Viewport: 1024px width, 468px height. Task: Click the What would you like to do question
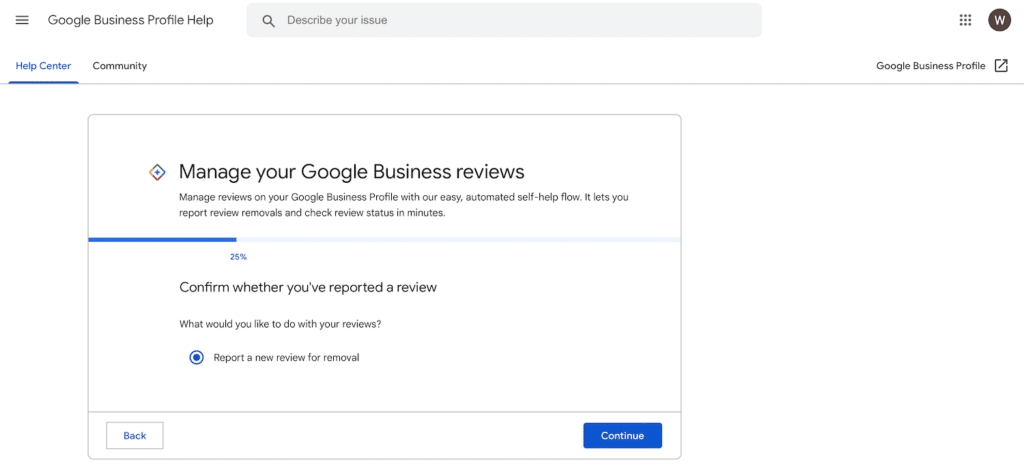click(x=280, y=324)
